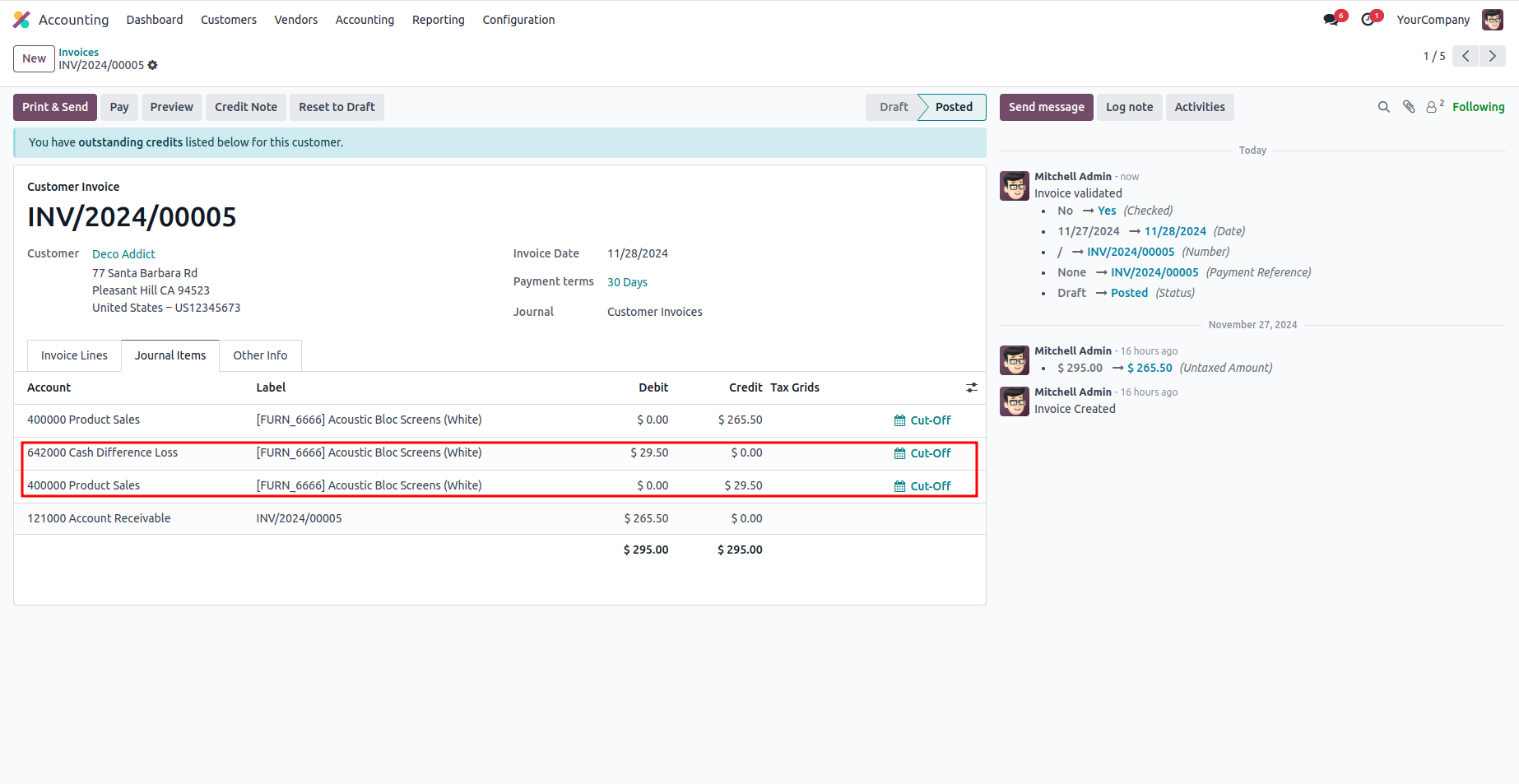Open the invoice Preview

(172, 107)
